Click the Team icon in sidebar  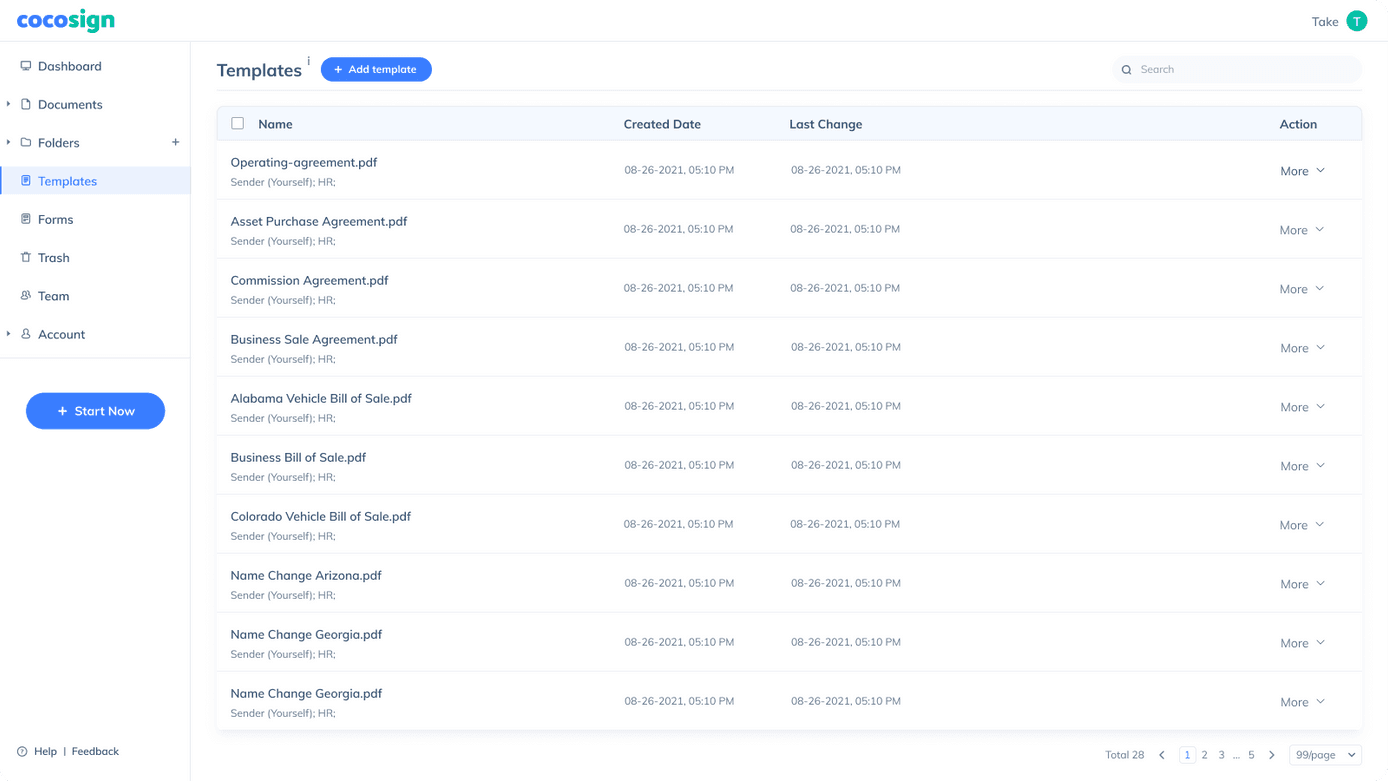pos(26,296)
